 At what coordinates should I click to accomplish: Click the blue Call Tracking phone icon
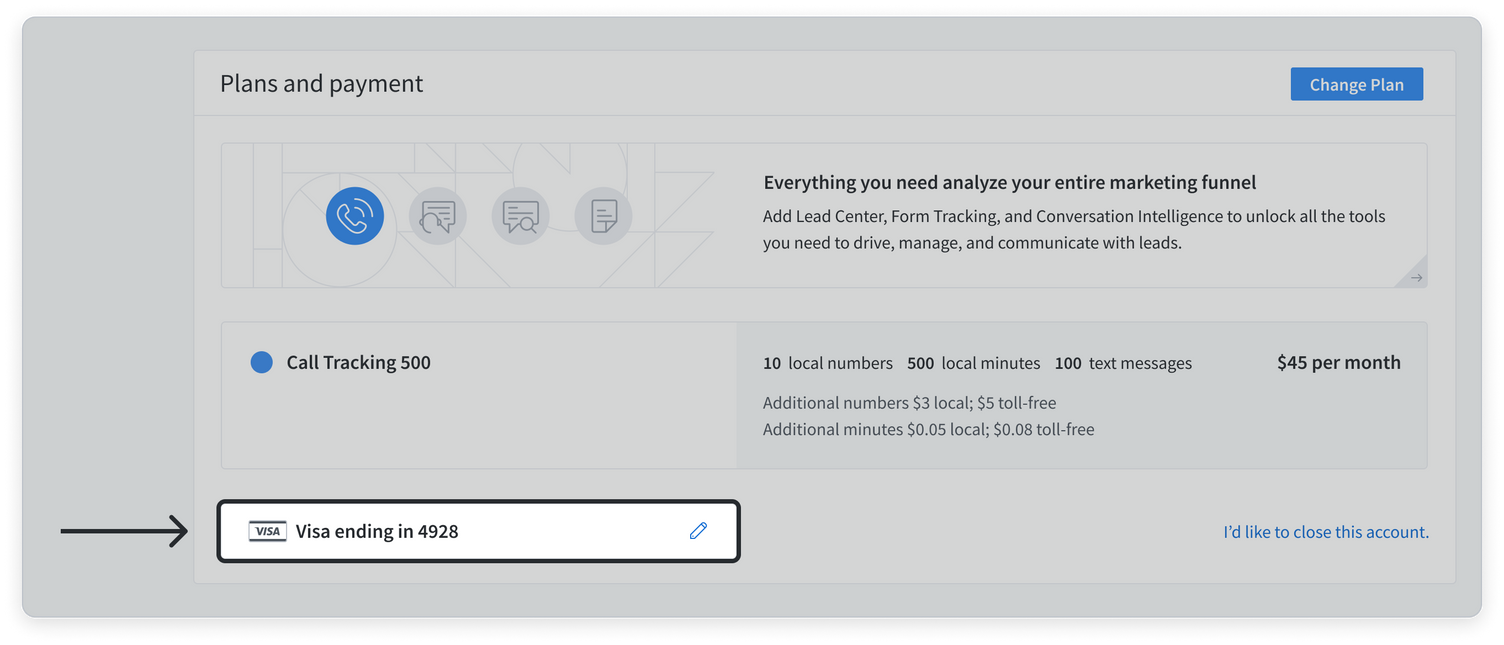point(355,216)
